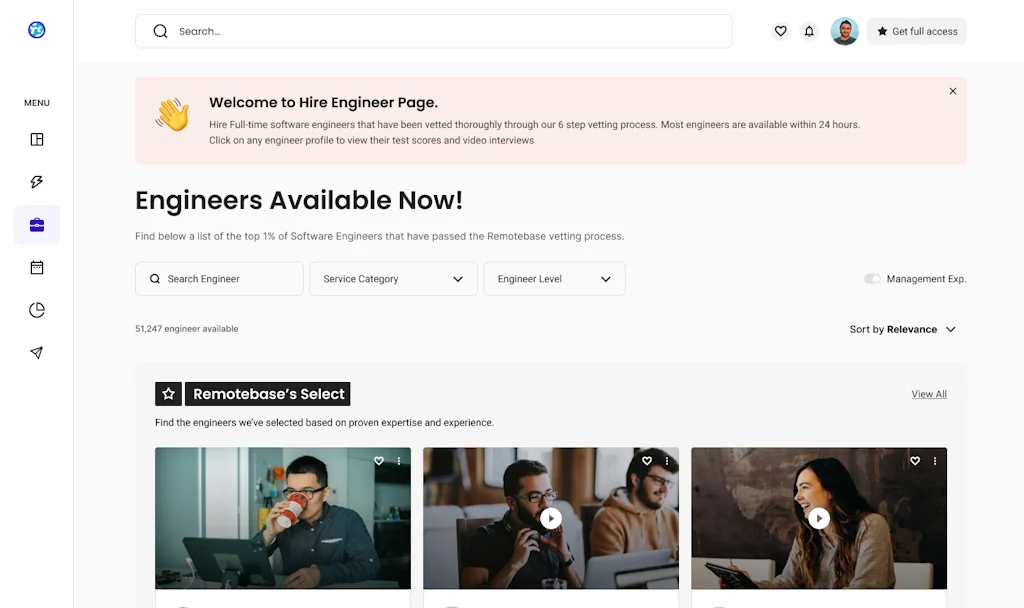Viewport: 1024px width, 608px height.
Task: Click the paper plane send icon in sidebar
Action: 36,352
